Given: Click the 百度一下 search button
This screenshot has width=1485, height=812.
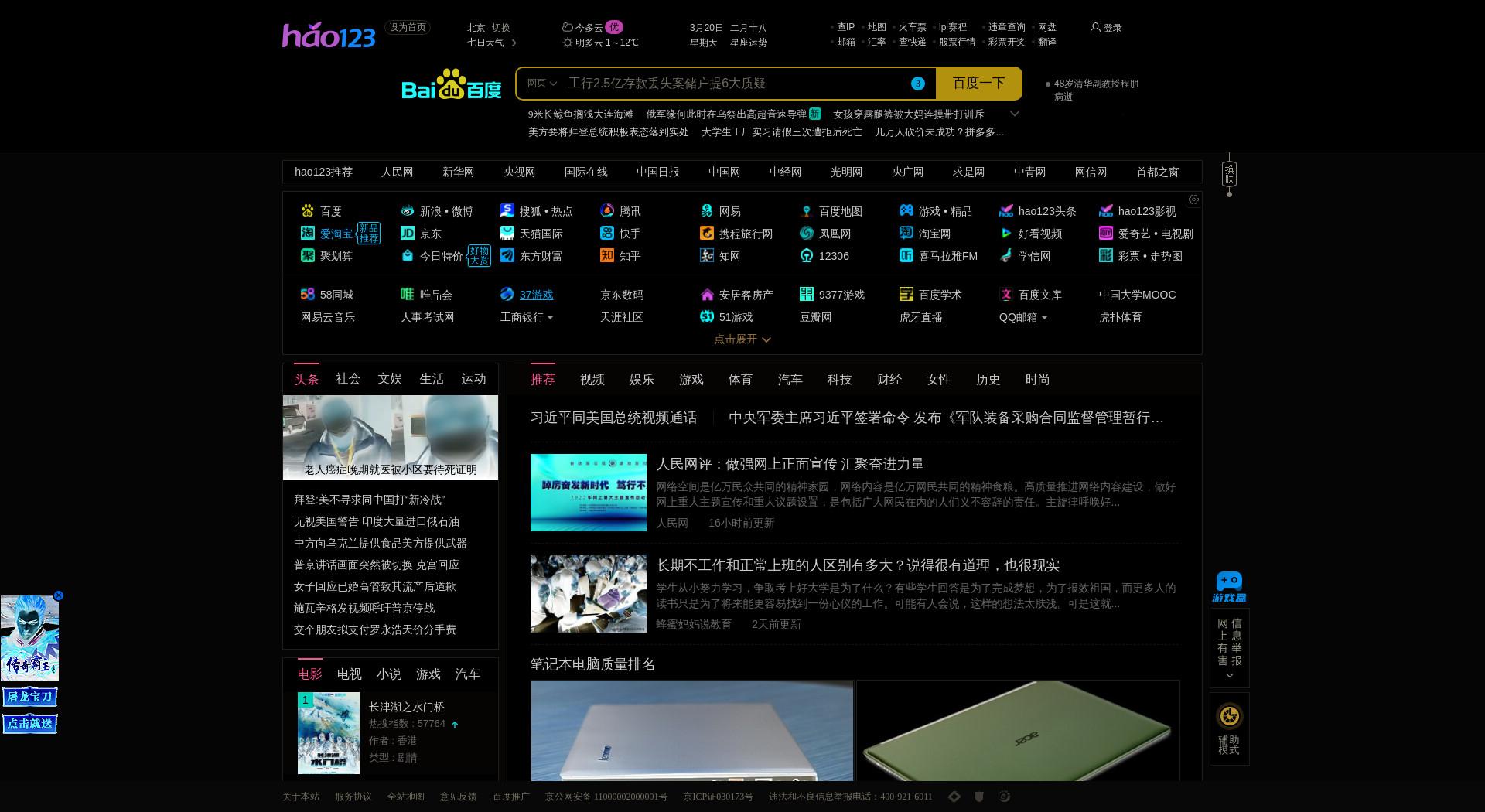Looking at the screenshot, I should (x=978, y=84).
